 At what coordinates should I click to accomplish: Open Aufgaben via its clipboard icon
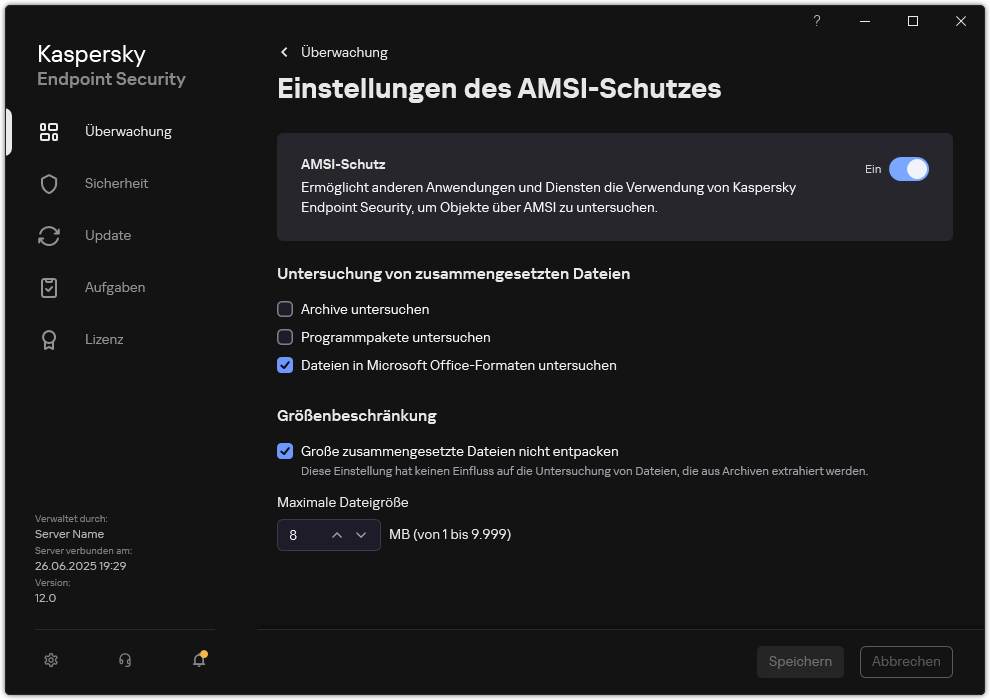49,287
